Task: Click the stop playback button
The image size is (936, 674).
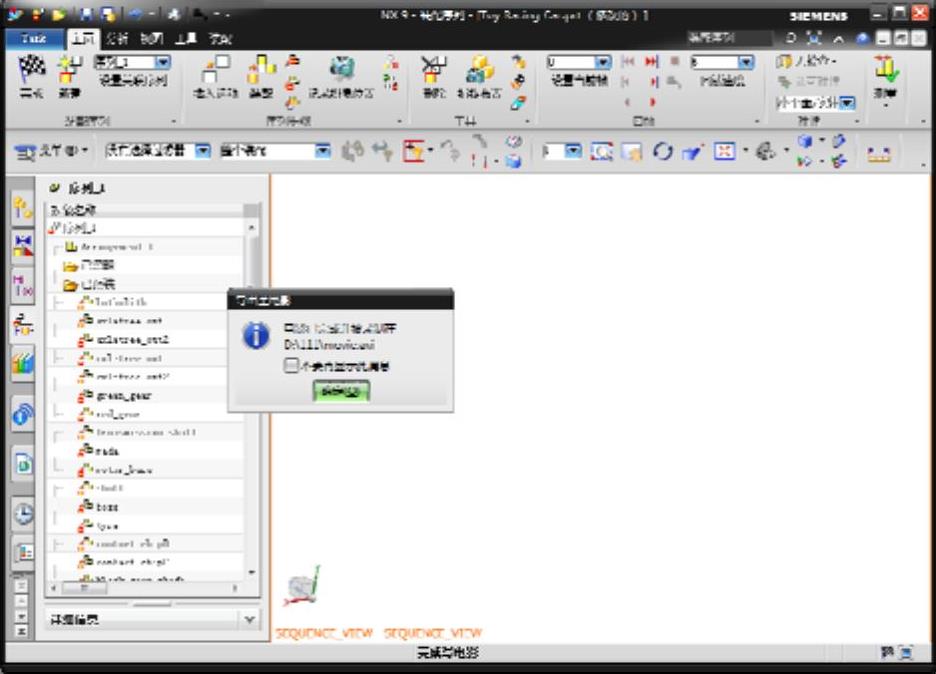Action: [675, 62]
